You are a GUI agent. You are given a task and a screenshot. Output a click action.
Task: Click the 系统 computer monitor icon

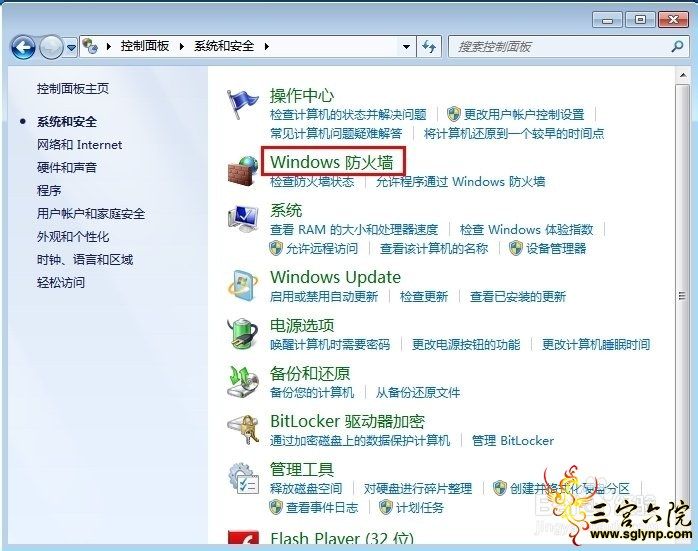coord(243,219)
